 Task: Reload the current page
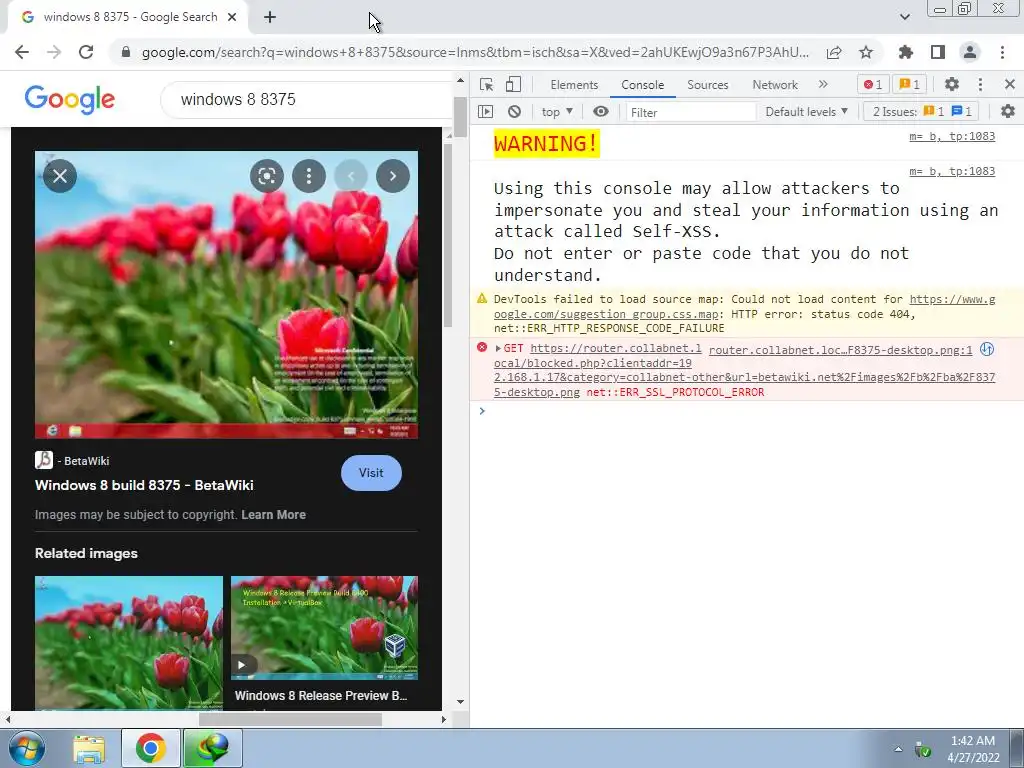pos(86,52)
